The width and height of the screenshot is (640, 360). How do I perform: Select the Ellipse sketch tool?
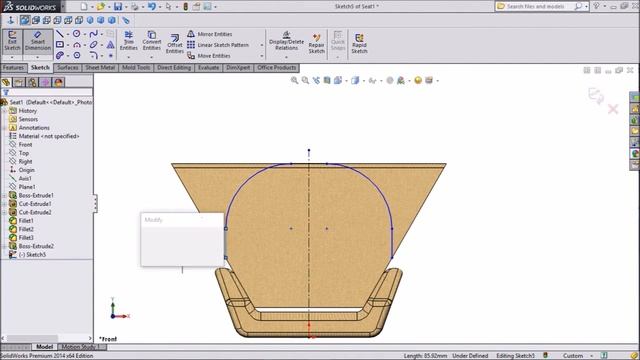click(x=93, y=44)
